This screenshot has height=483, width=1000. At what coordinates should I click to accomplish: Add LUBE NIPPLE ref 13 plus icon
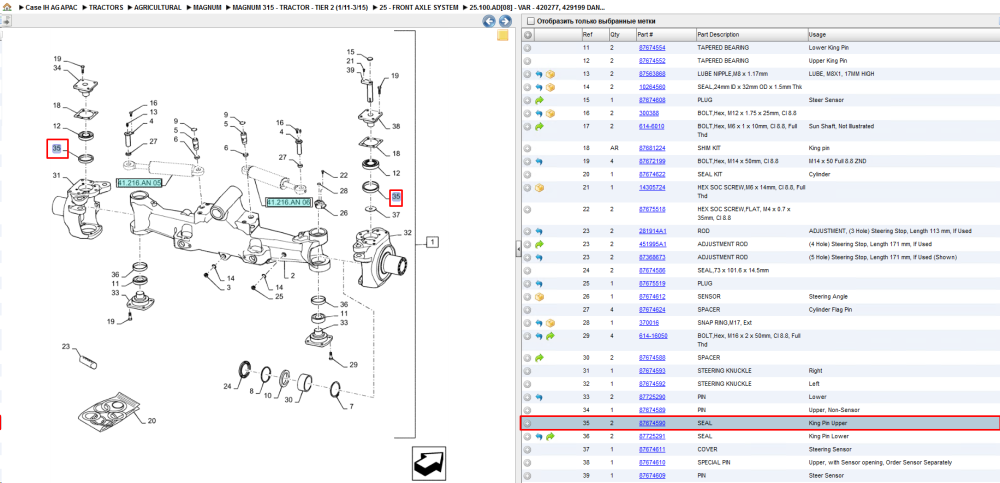pos(527,74)
